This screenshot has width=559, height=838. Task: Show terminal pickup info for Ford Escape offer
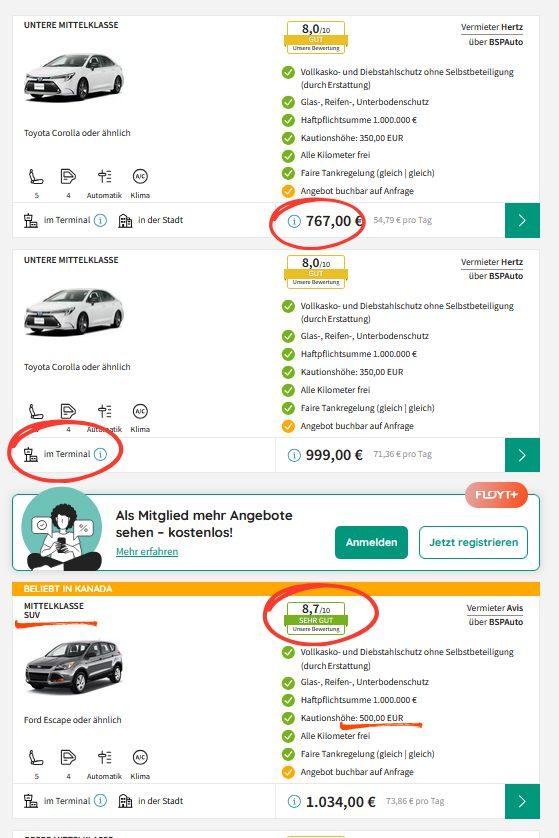[x=100, y=801]
